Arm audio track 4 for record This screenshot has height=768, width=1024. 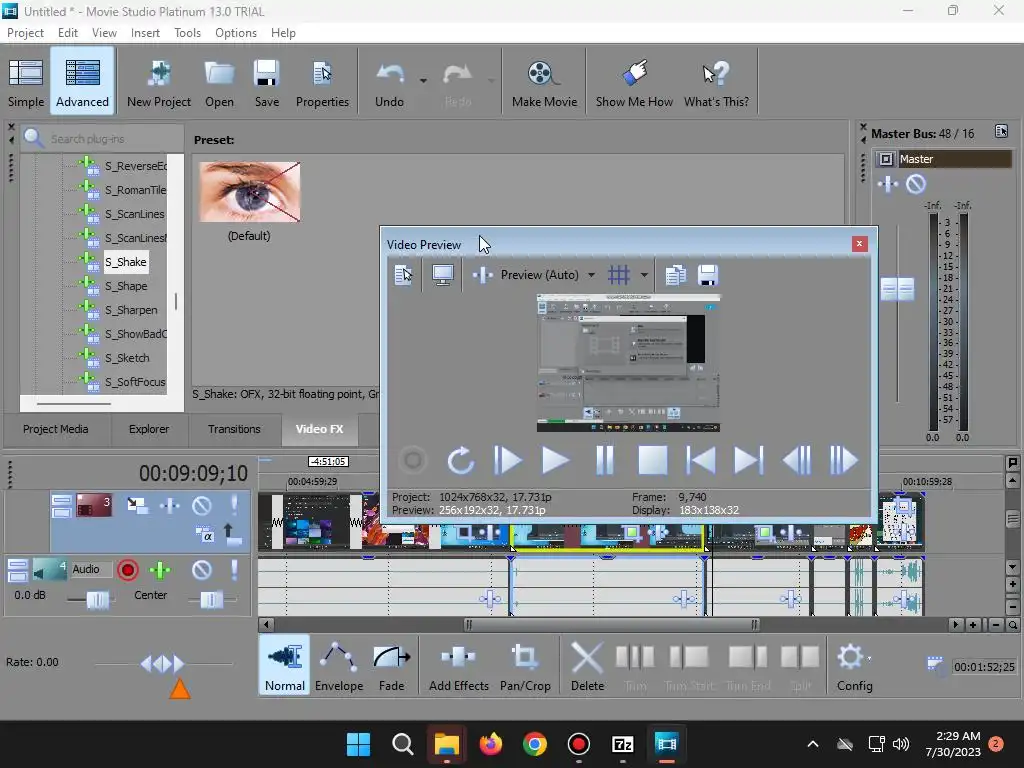(127, 570)
